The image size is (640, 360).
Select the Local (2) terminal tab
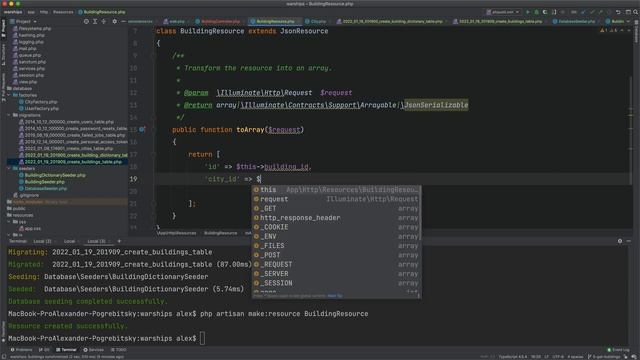click(x=42, y=241)
